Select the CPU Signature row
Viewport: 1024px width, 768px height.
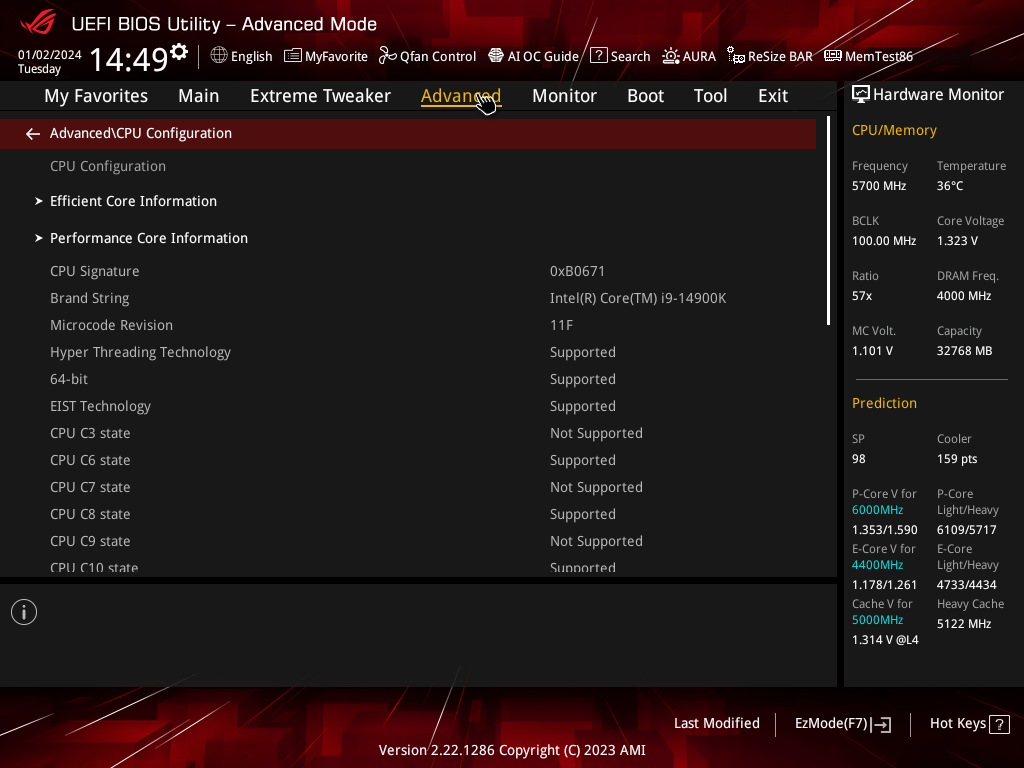click(408, 271)
